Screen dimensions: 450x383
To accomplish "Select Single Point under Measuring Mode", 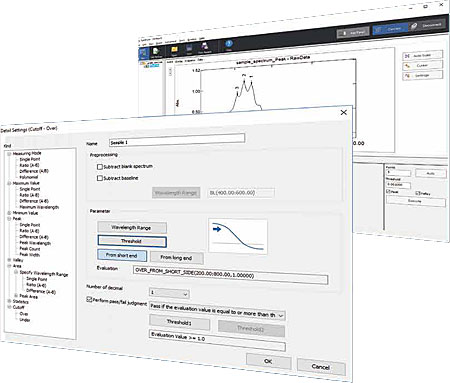I will tap(30, 159).
